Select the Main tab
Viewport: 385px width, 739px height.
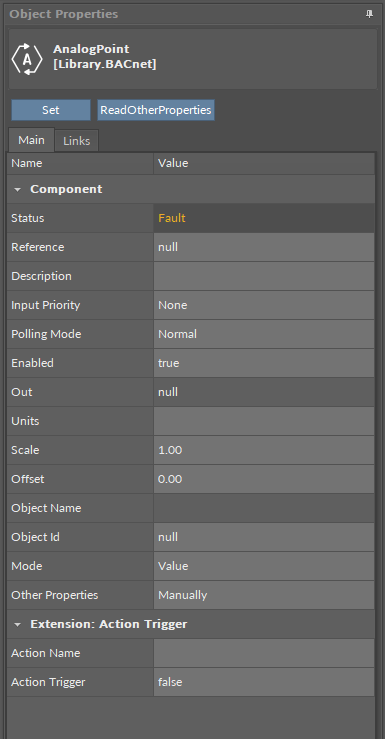[x=32, y=140]
